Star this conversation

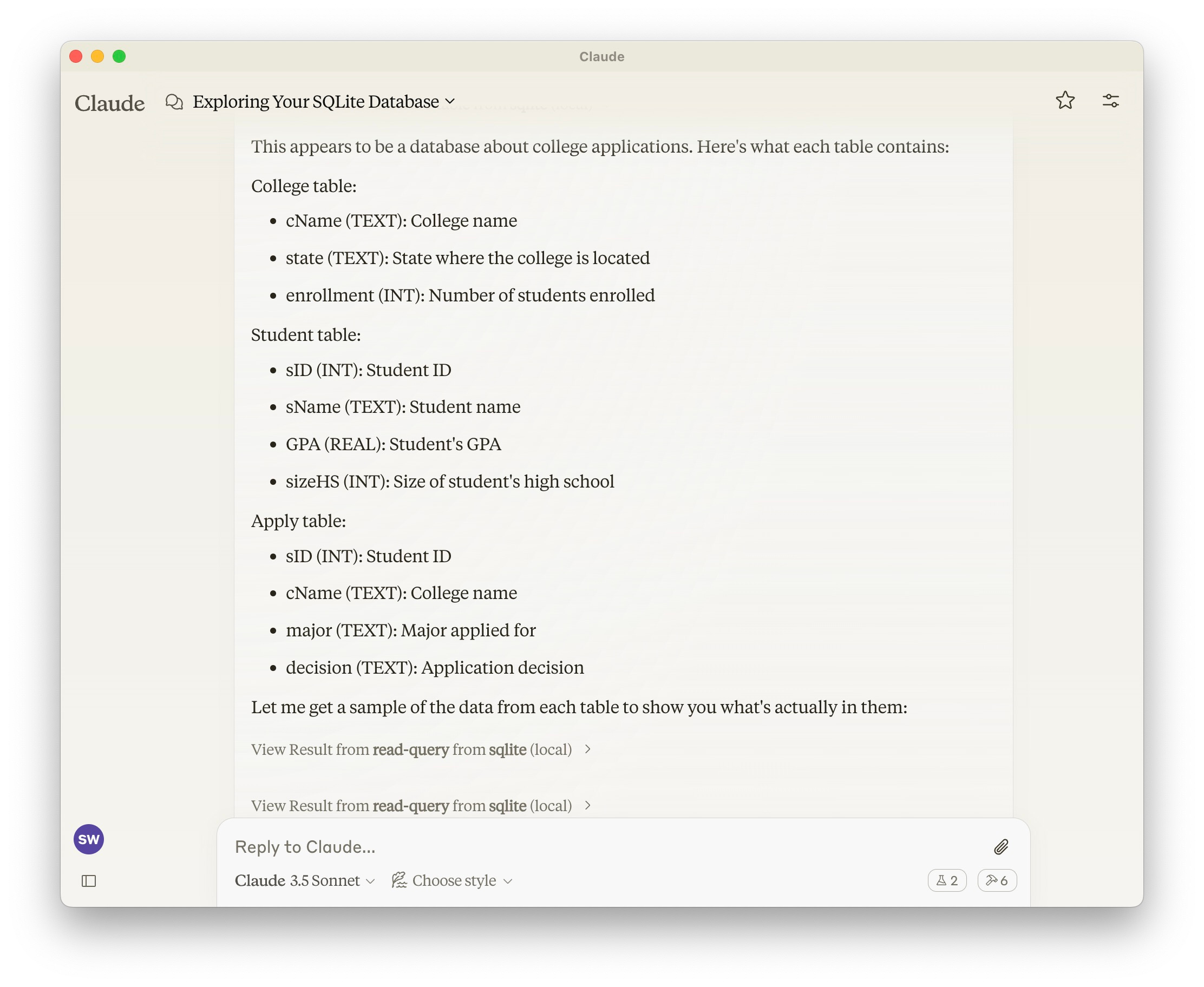[1065, 101]
